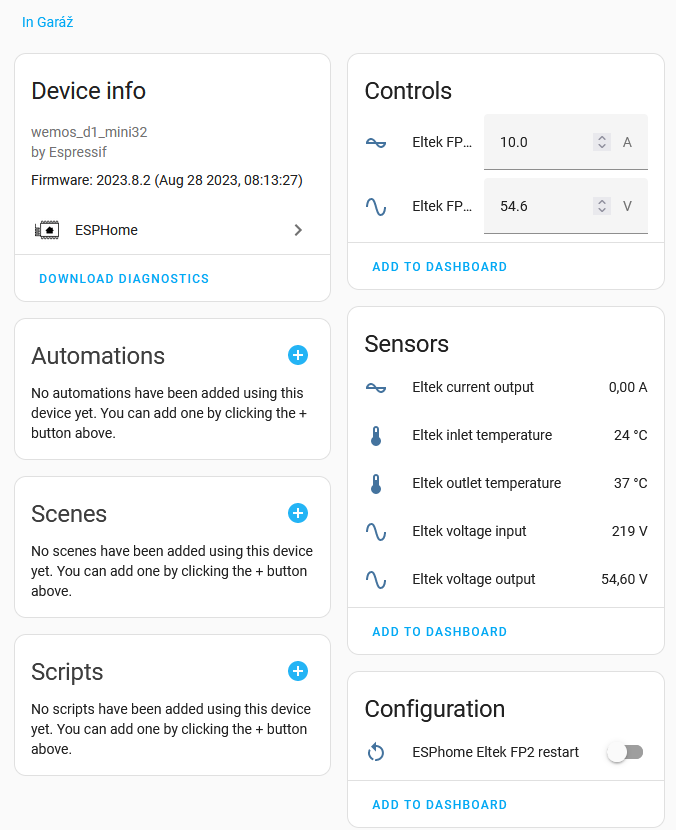Click the current limit field showing 10.0
Viewport: 676px width, 830px height.
[540, 142]
